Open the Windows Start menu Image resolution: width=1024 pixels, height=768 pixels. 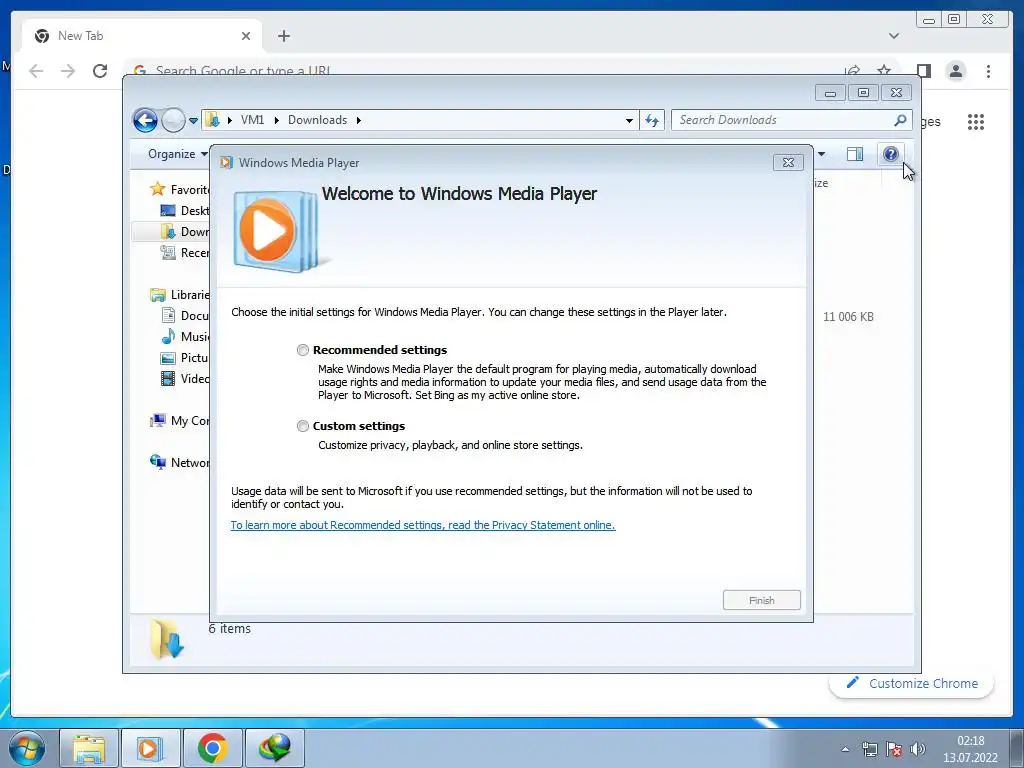[26, 748]
